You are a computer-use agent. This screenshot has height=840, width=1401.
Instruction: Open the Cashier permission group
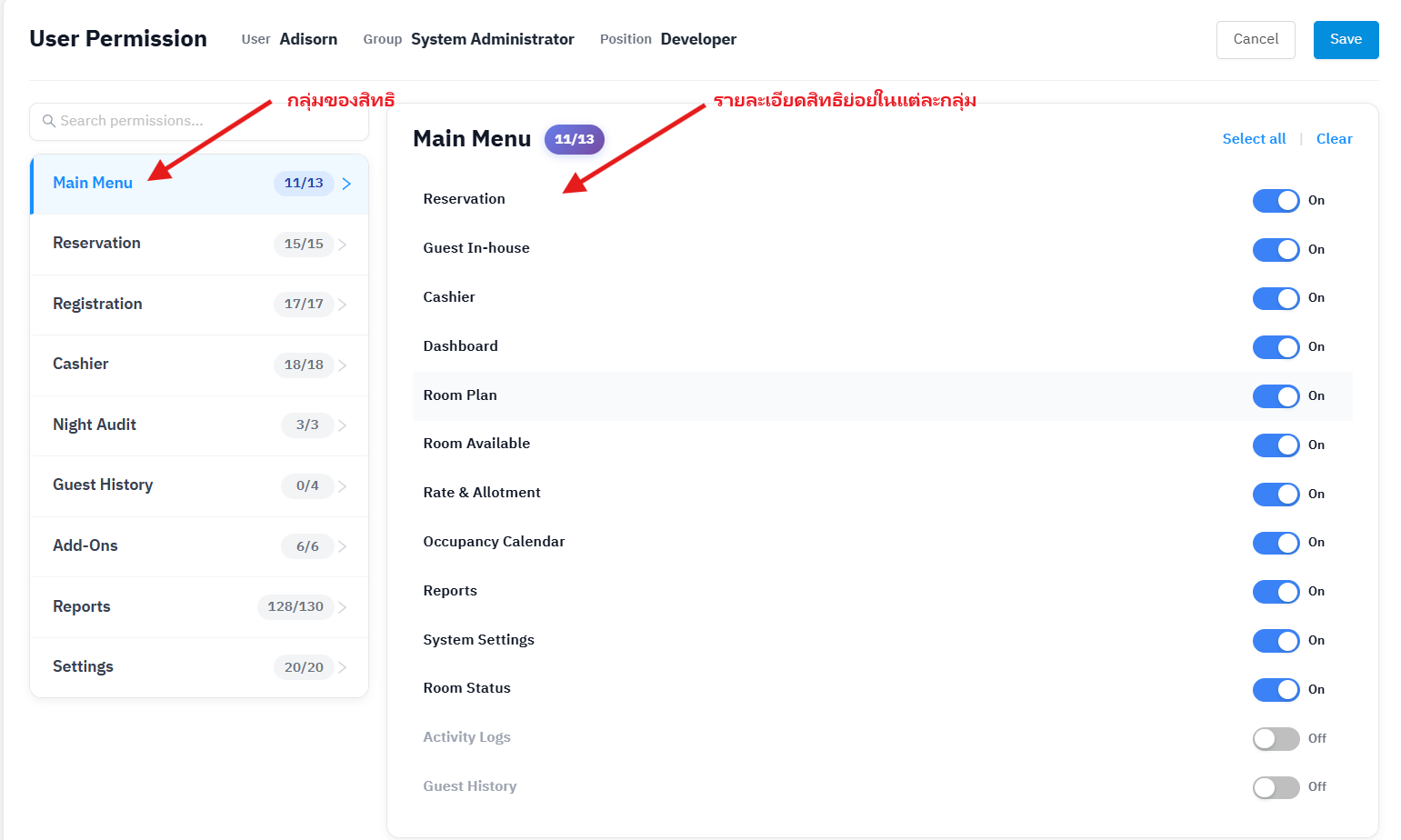[x=81, y=365]
